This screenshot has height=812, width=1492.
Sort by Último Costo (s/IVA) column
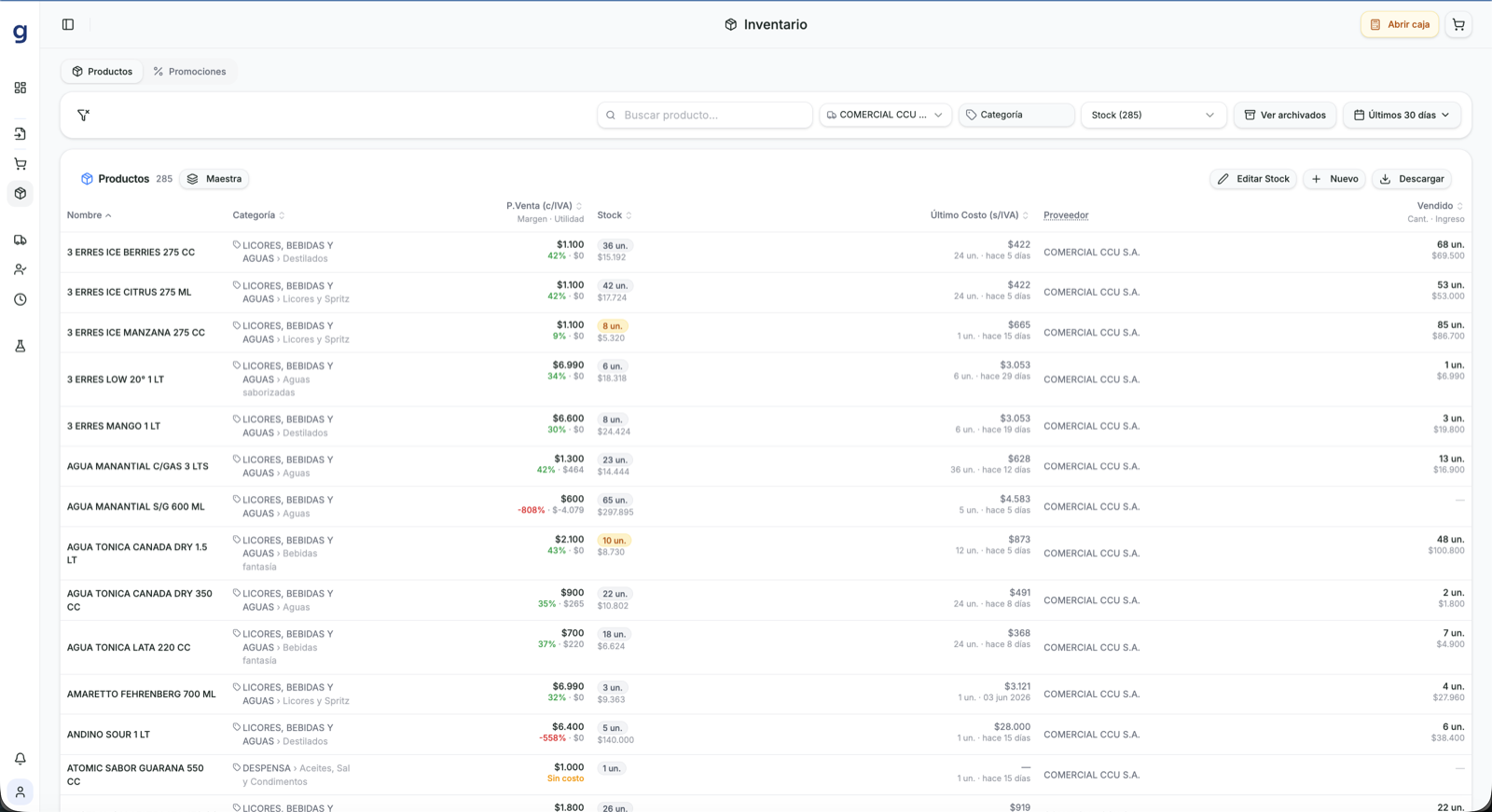point(979,215)
